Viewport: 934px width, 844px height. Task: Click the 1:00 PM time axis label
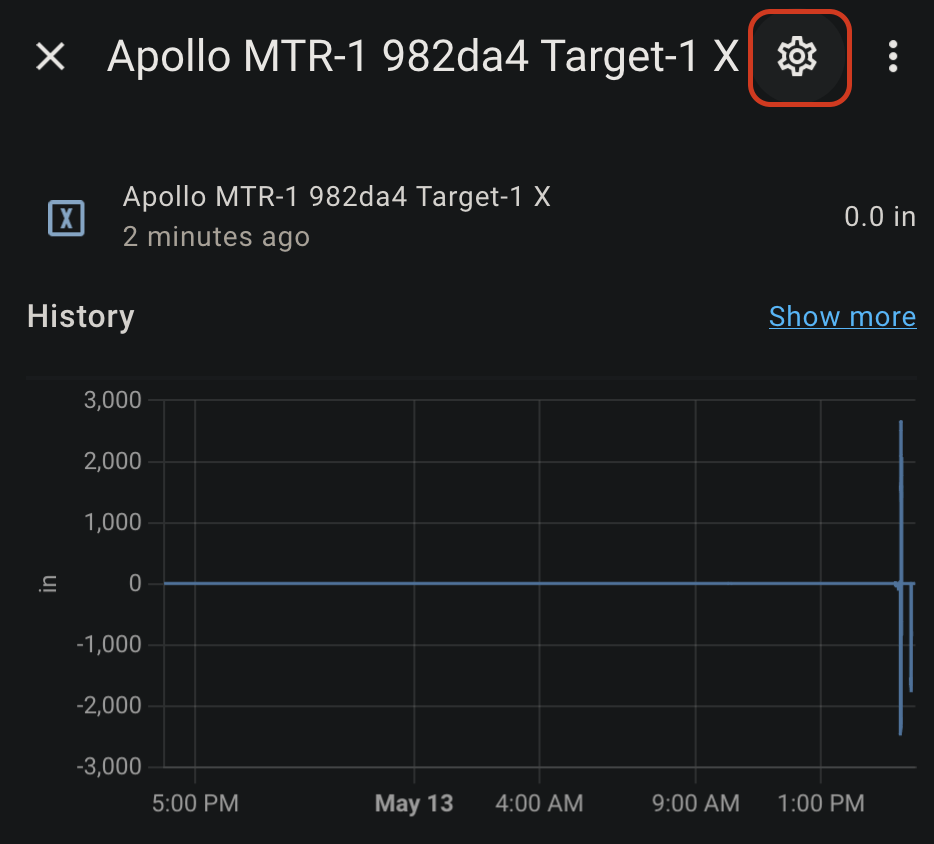(821, 803)
